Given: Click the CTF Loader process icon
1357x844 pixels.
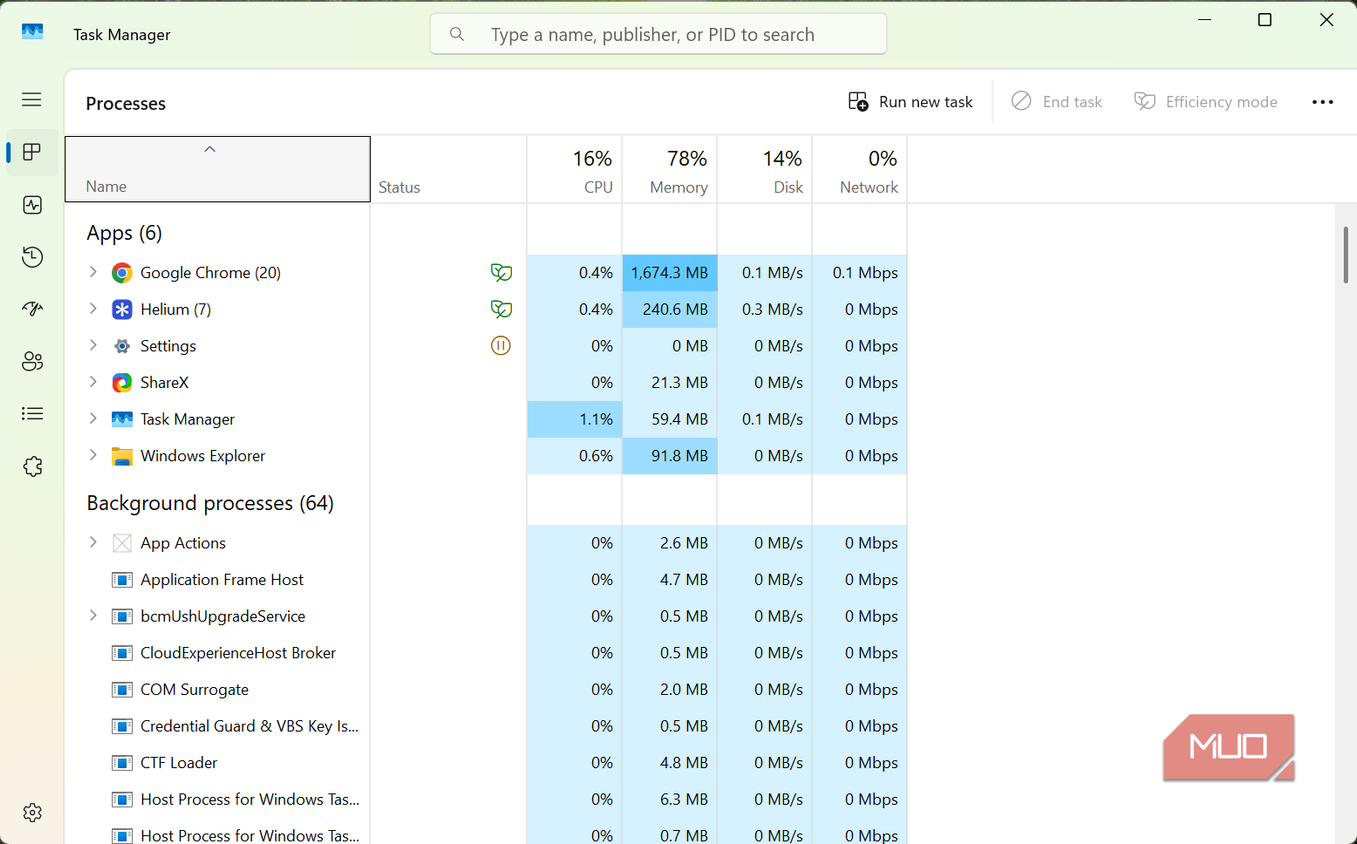Looking at the screenshot, I should [x=122, y=763].
